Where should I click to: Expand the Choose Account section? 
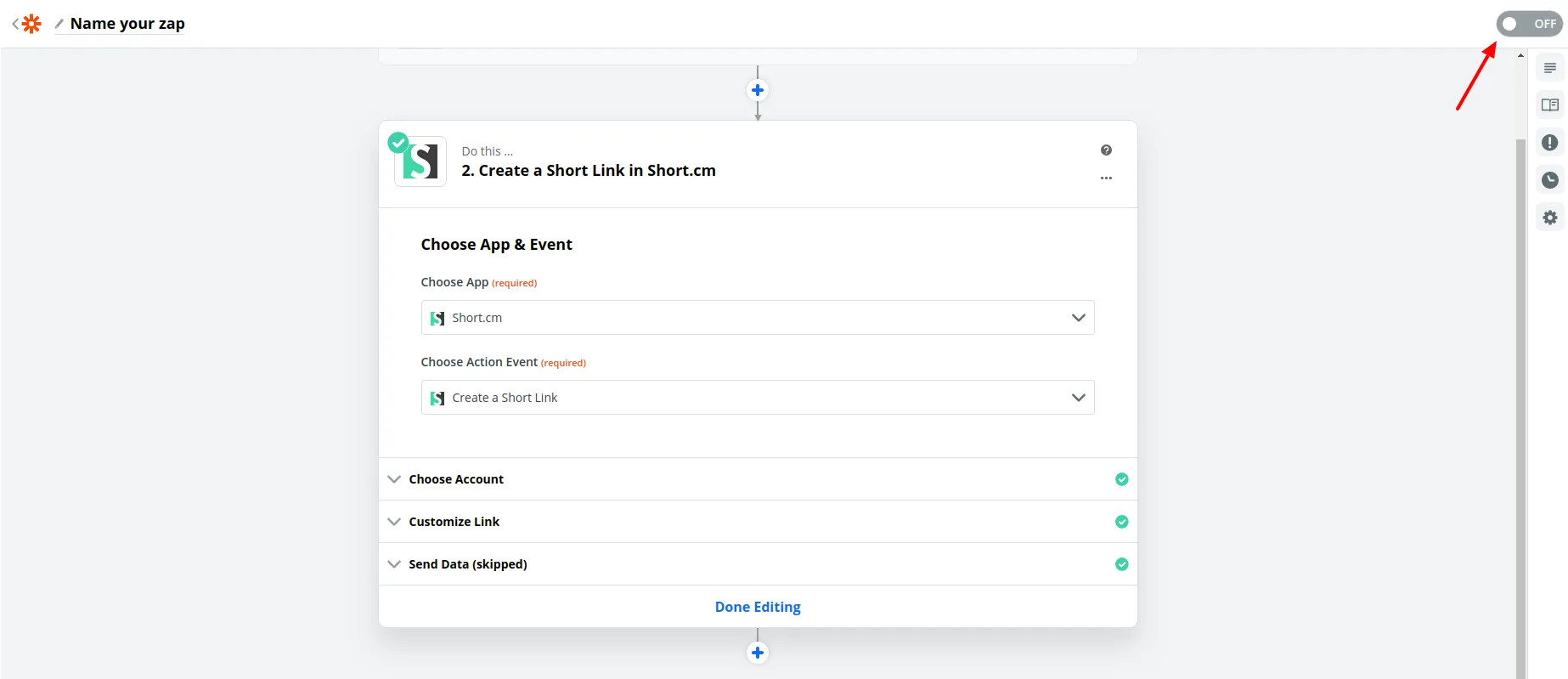758,479
